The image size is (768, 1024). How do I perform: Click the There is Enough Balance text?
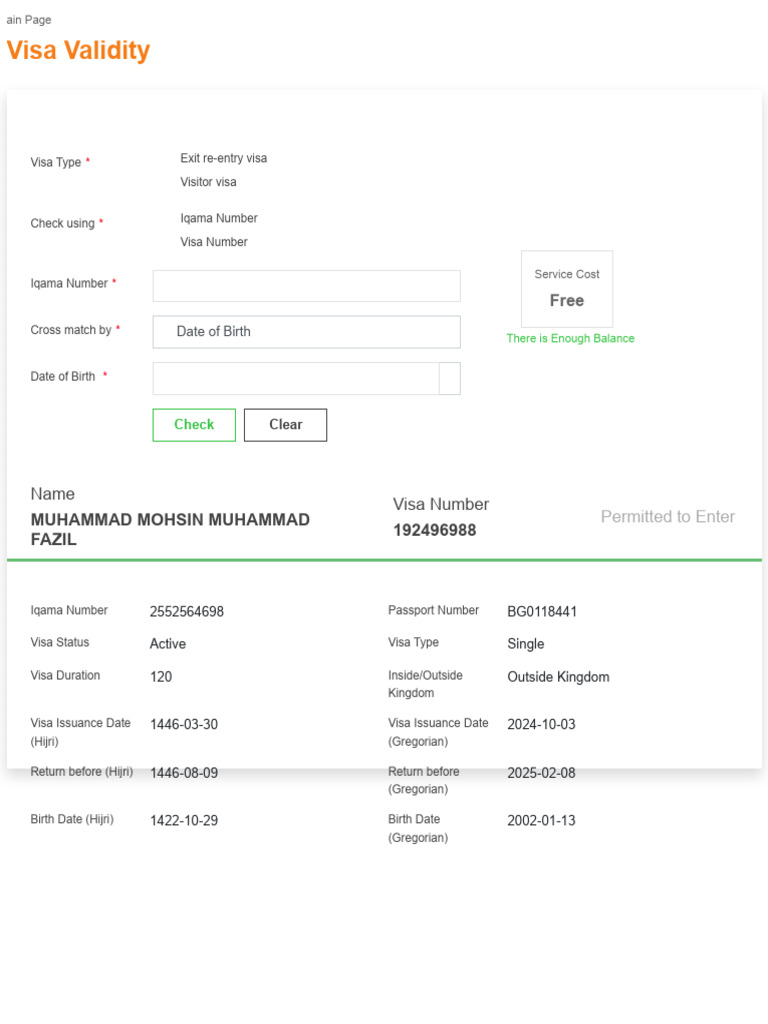tap(570, 338)
